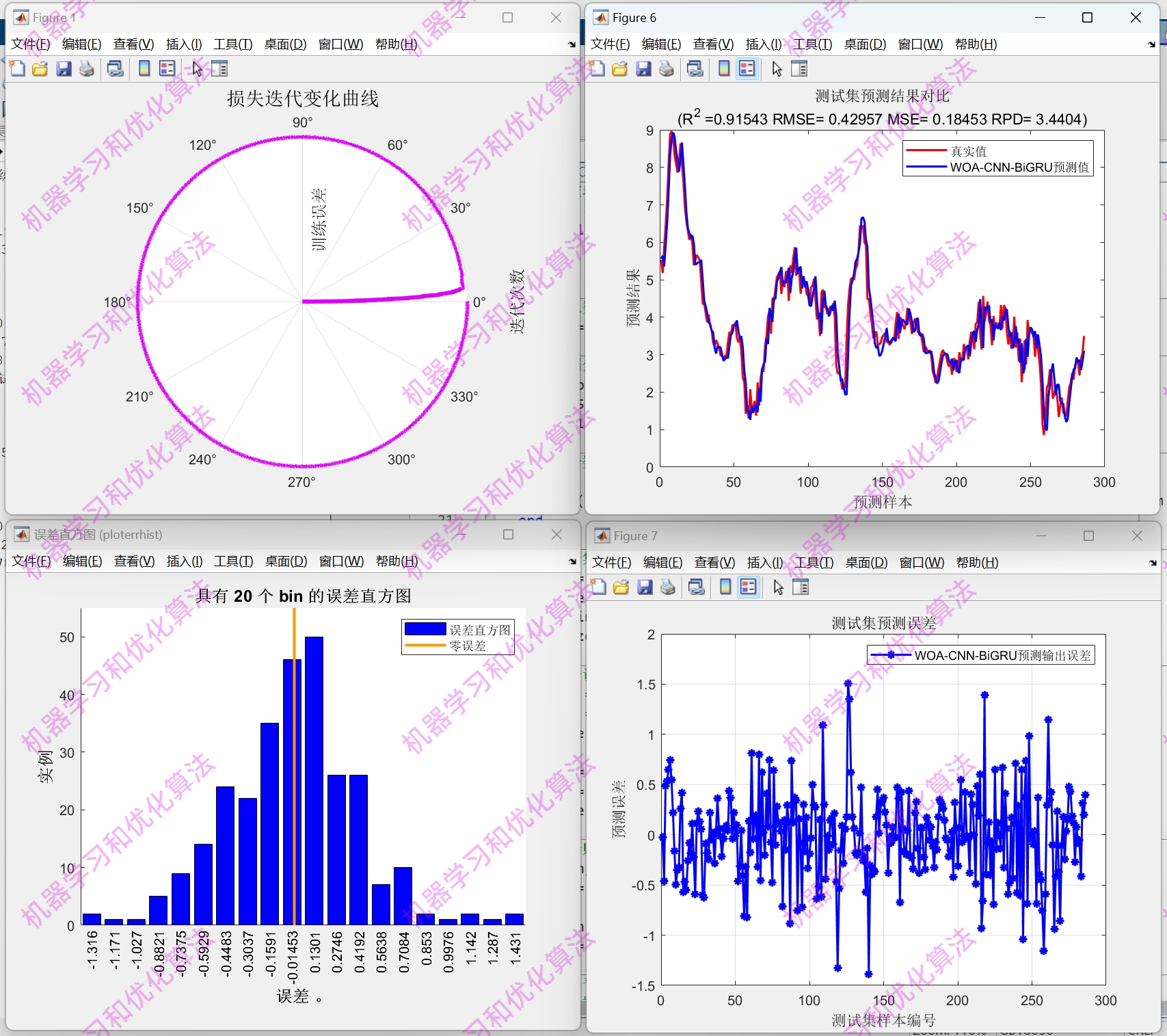Click x-axis label 测试集样本编号 in Figure 7
This screenshot has width=1167, height=1036.
tap(884, 1020)
